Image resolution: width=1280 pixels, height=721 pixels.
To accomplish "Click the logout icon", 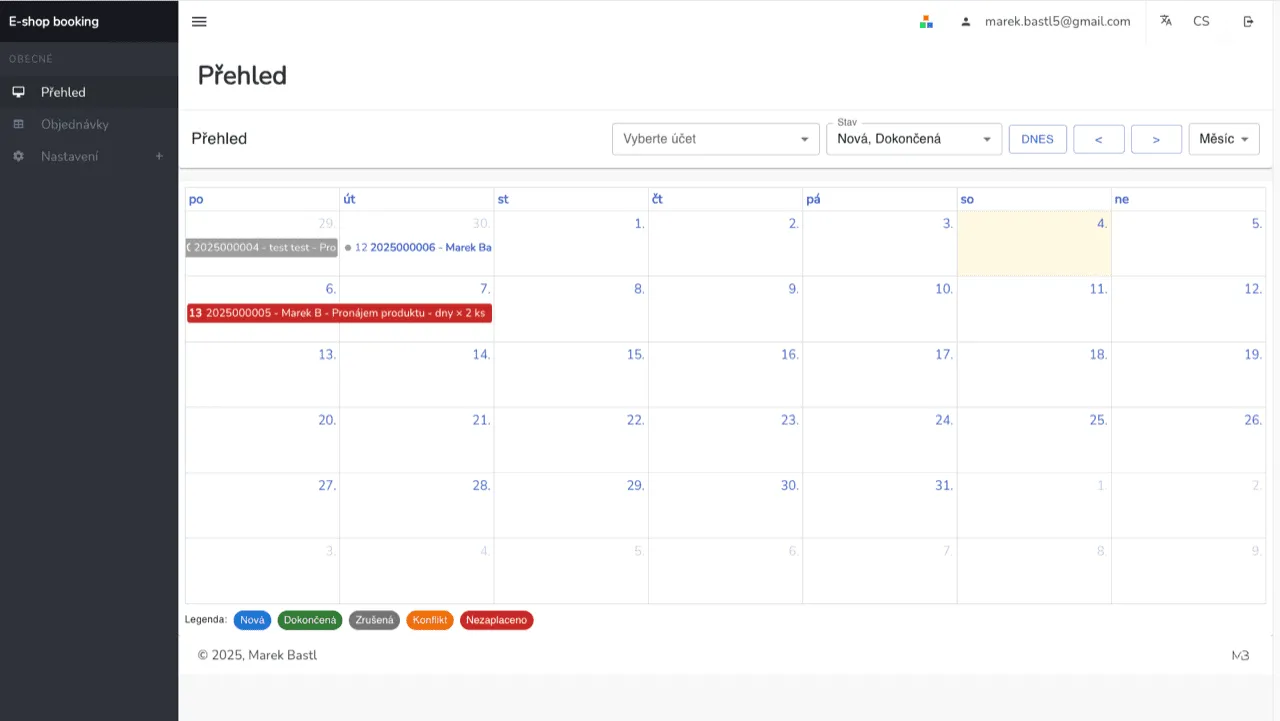I will (x=1248, y=22).
